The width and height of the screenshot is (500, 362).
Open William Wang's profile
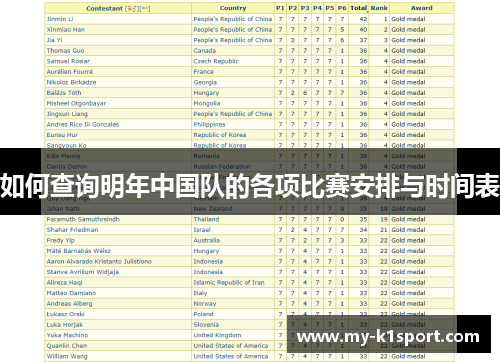pyautogui.click(x=67, y=356)
